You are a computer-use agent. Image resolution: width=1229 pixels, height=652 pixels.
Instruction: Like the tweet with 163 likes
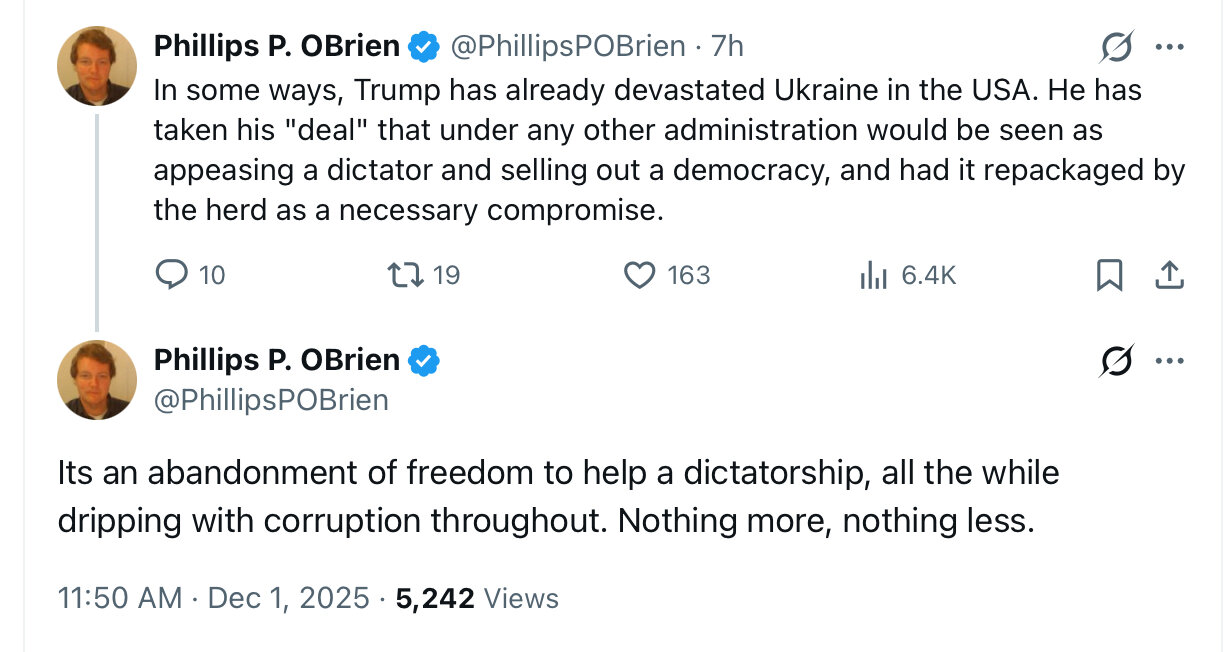(640, 275)
